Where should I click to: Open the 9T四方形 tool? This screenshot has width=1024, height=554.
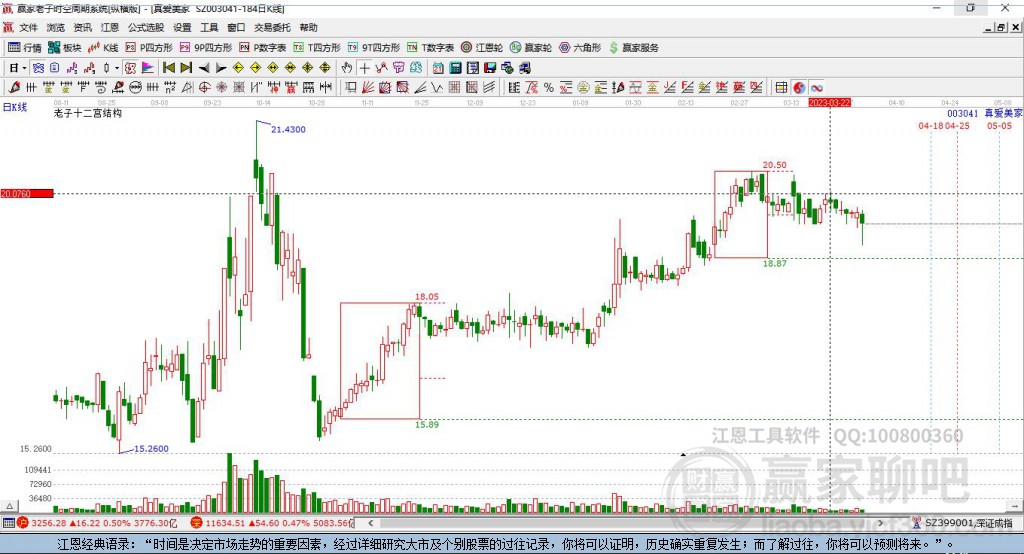click(374, 48)
